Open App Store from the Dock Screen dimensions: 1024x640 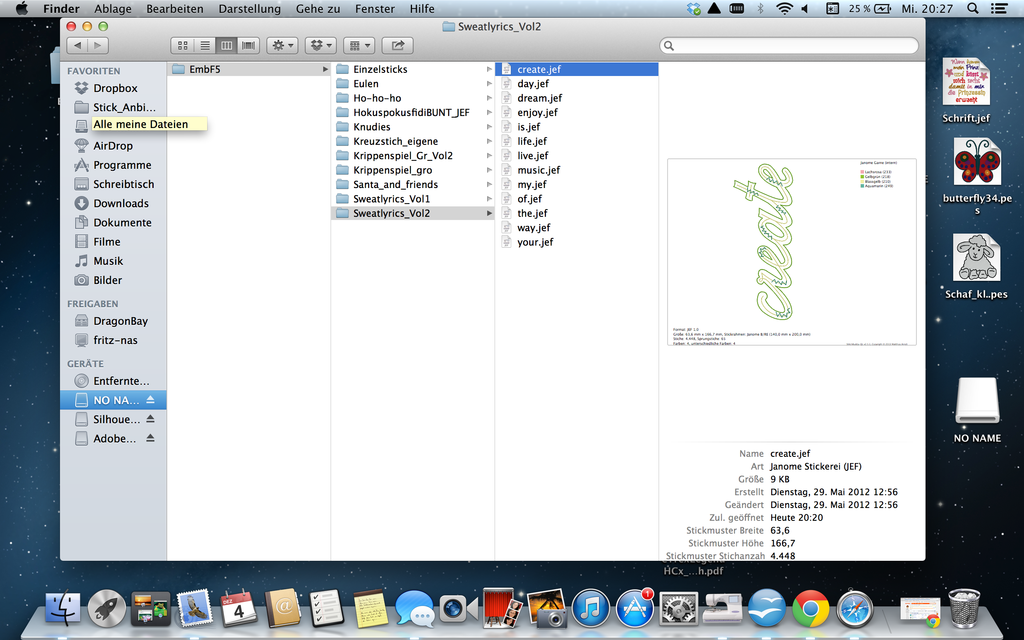click(x=634, y=609)
